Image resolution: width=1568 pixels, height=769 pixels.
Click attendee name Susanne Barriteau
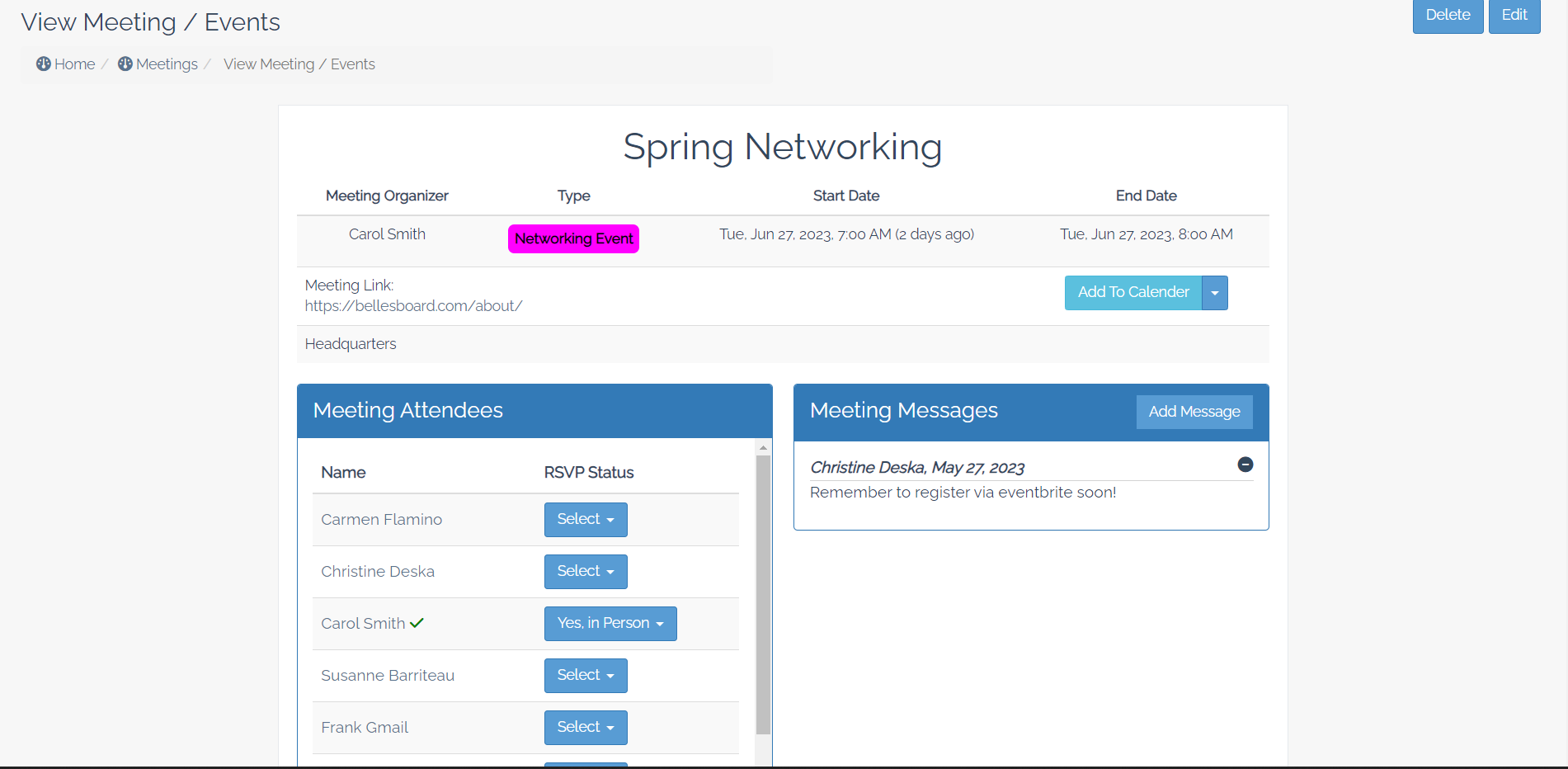click(x=388, y=676)
